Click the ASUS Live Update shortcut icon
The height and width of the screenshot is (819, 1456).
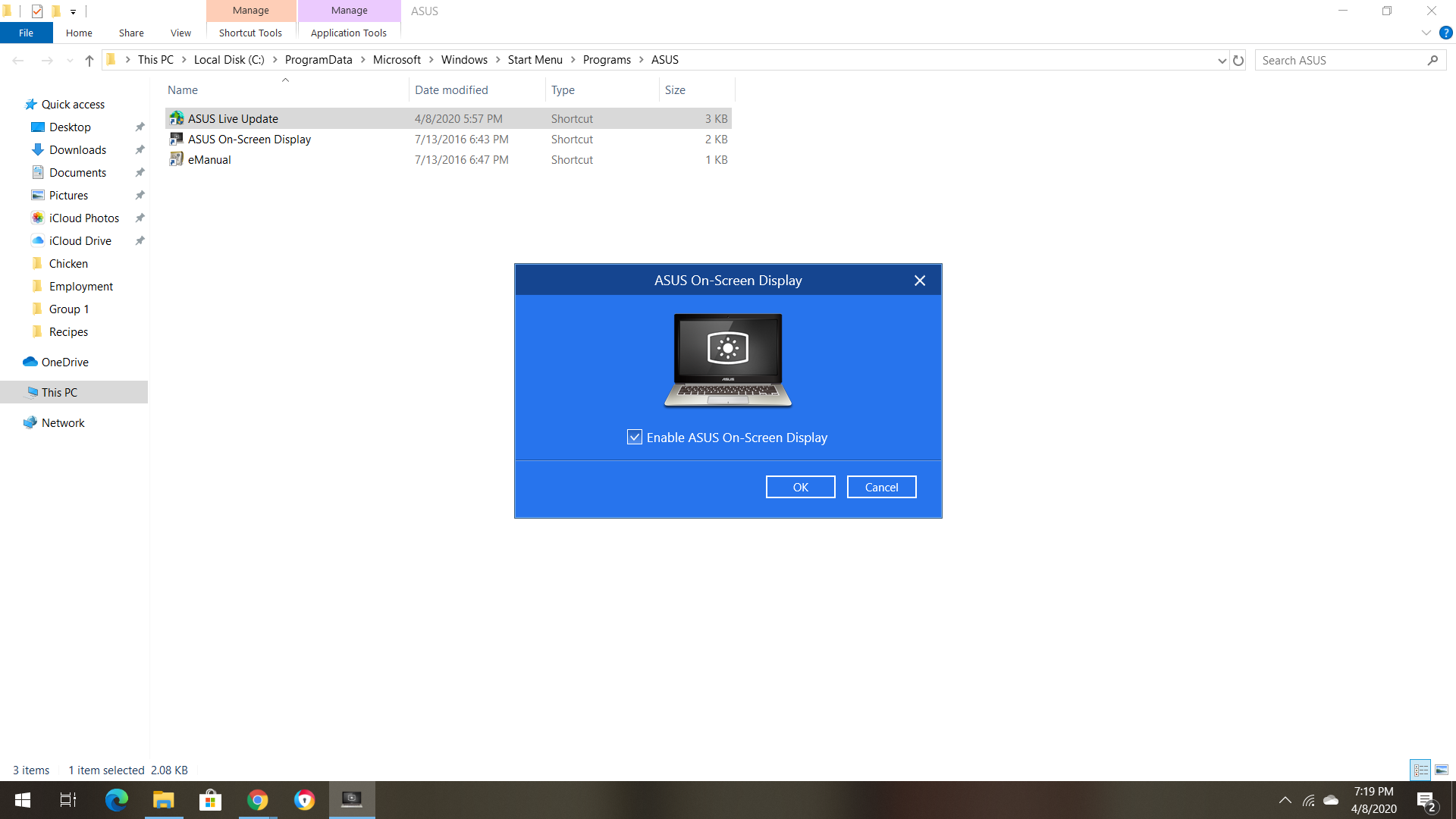pos(176,118)
